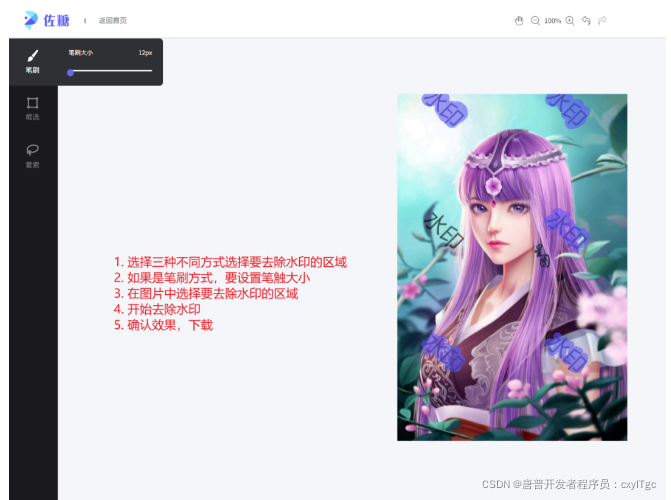Click the brush size slider handle
Image resolution: width=671 pixels, height=500 pixels.
pos(71,72)
